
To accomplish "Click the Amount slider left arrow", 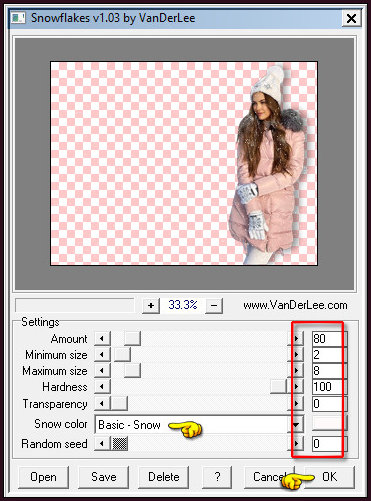I will coord(102,339).
